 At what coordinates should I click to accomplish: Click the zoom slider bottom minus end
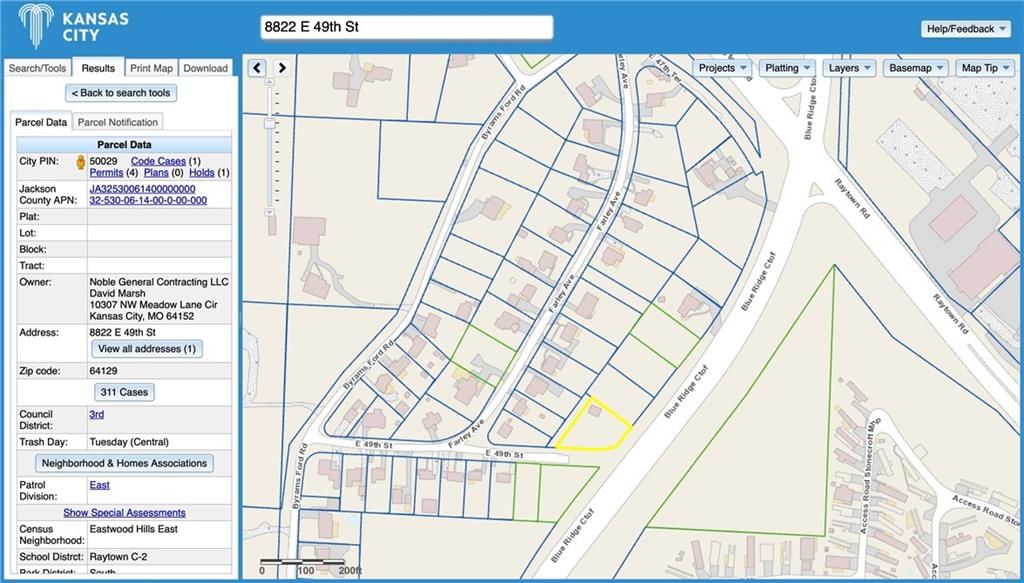click(269, 212)
